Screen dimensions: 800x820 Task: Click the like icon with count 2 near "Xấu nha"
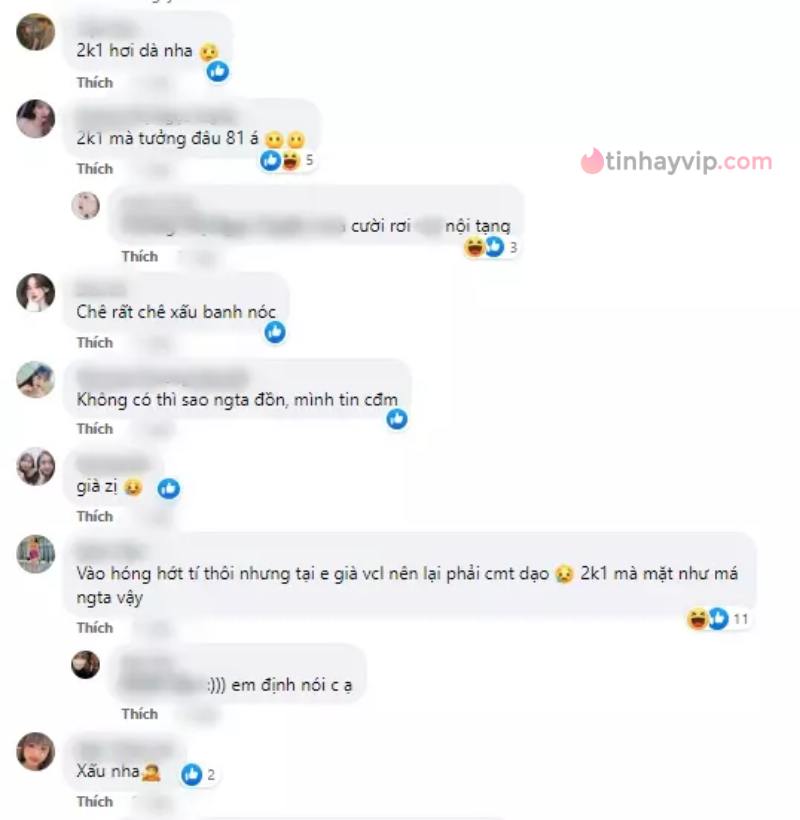[198, 774]
